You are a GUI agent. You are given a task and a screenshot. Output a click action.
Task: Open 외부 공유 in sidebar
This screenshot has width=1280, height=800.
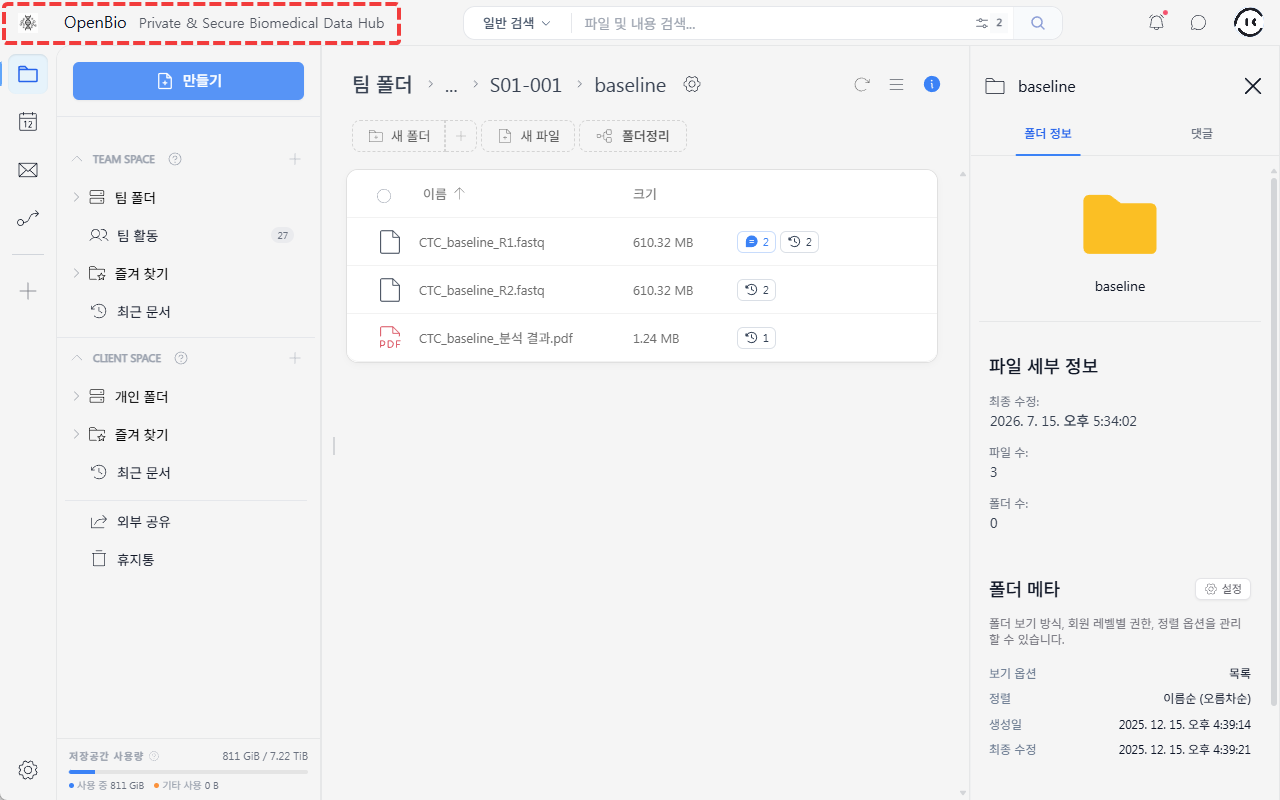pyautogui.click(x=144, y=521)
